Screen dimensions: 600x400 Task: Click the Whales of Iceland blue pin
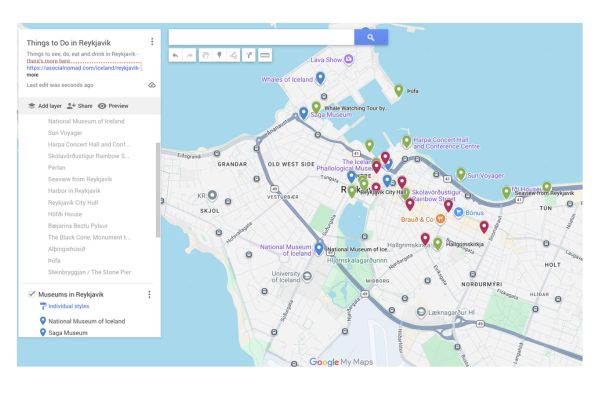click(320, 78)
